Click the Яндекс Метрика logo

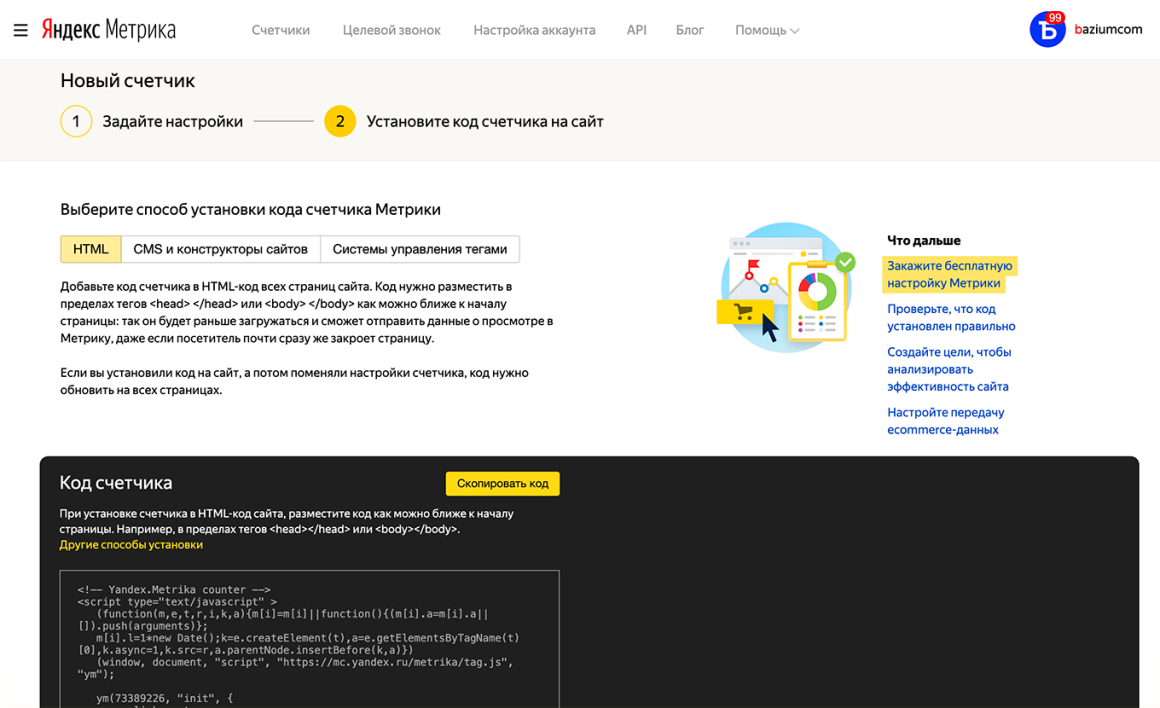click(x=109, y=30)
